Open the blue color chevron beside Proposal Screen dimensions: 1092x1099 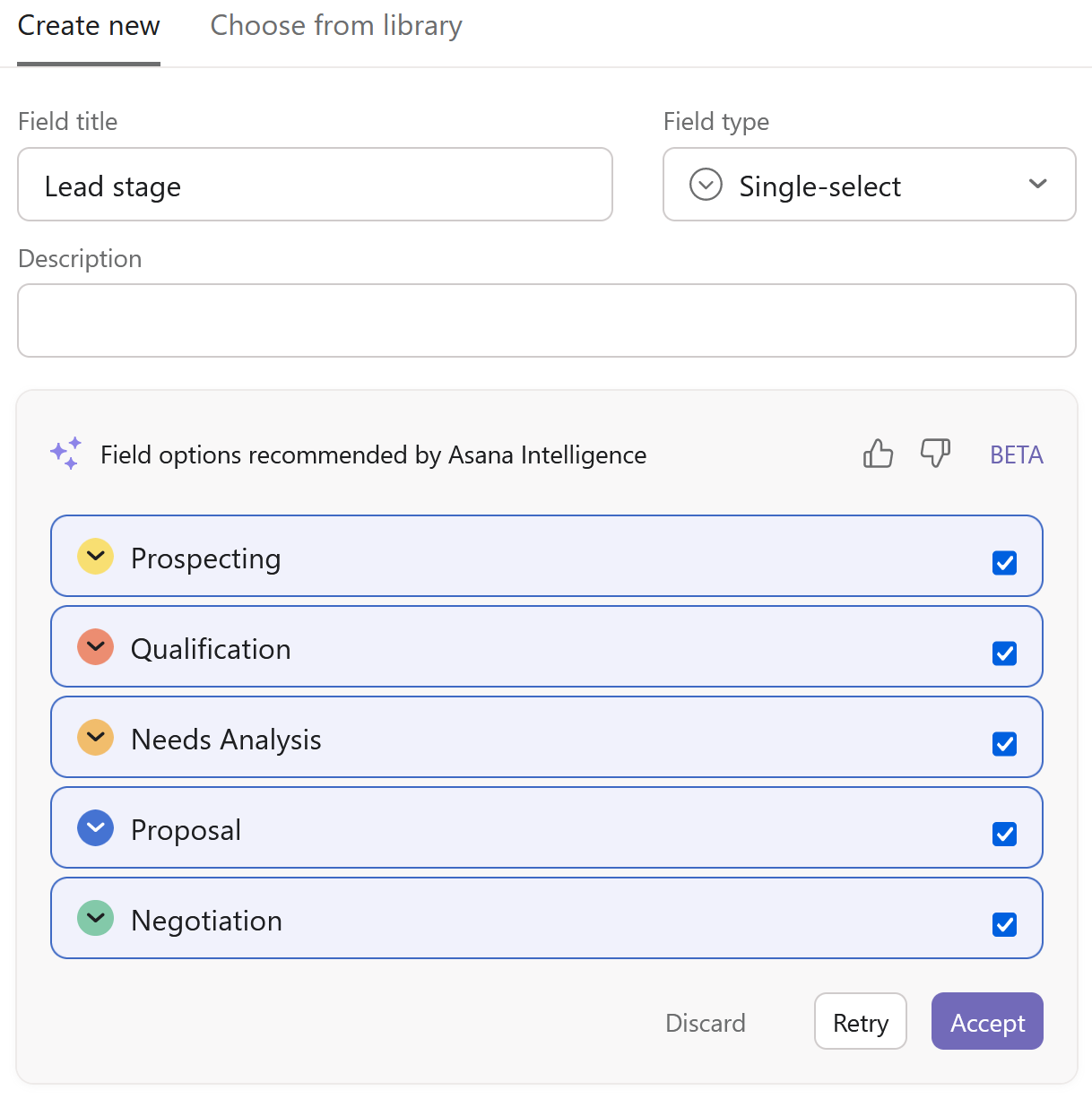pyautogui.click(x=95, y=828)
